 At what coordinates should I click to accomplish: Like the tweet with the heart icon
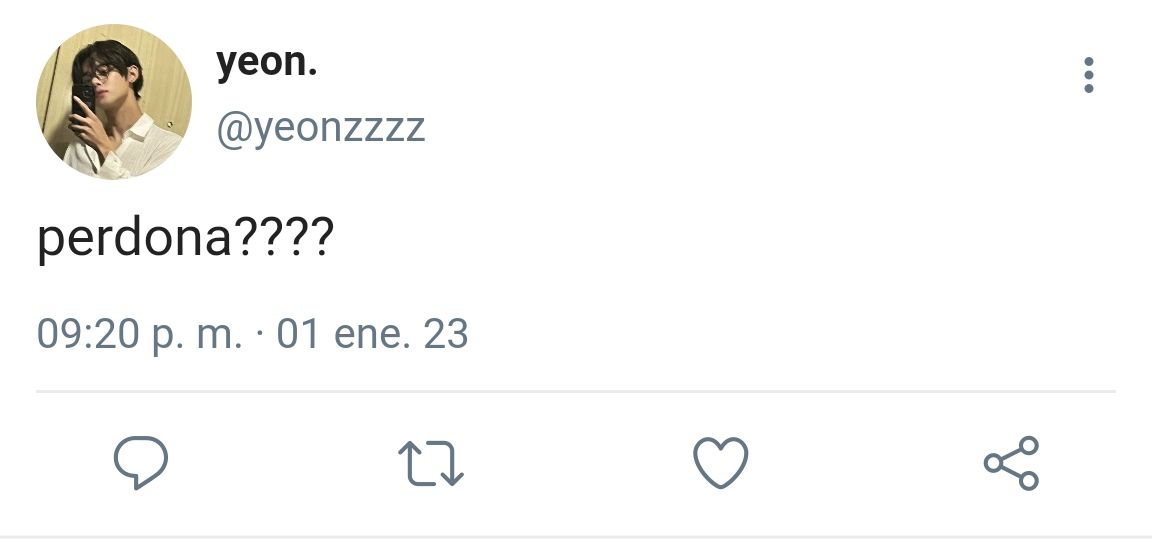(x=721, y=462)
